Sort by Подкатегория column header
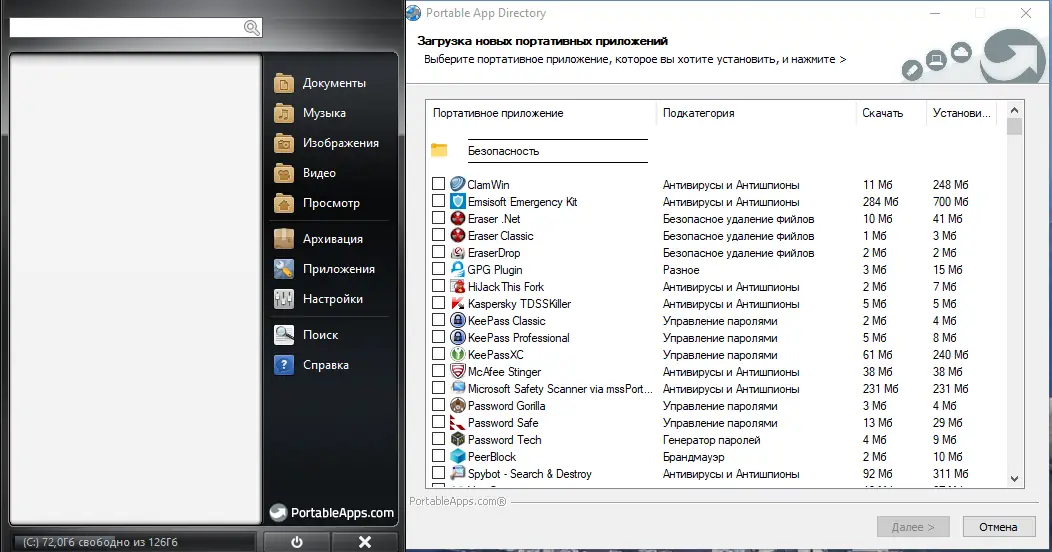 [756, 113]
